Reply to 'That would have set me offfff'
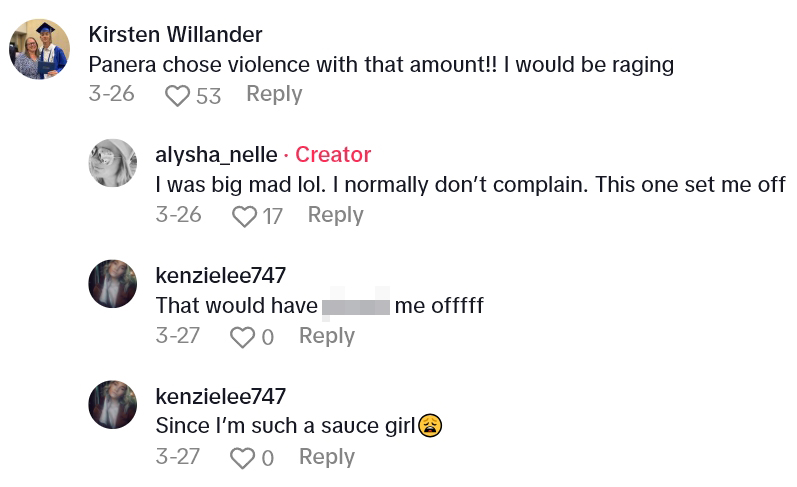 click(327, 336)
